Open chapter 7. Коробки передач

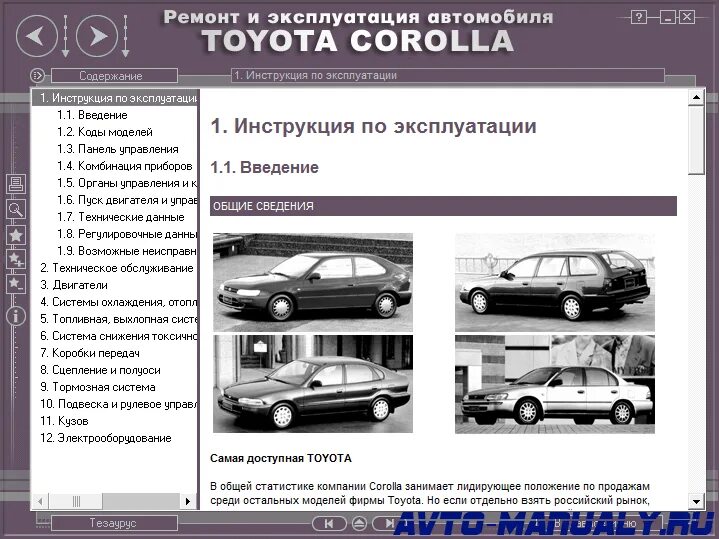coord(90,353)
